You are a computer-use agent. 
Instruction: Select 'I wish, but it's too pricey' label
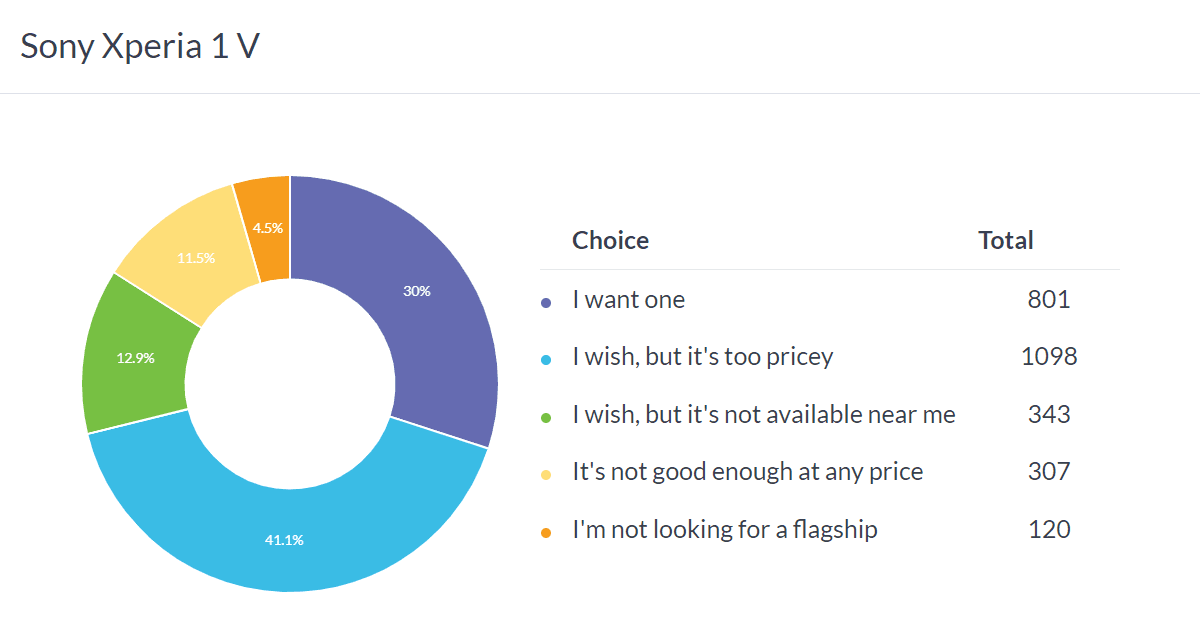point(702,357)
